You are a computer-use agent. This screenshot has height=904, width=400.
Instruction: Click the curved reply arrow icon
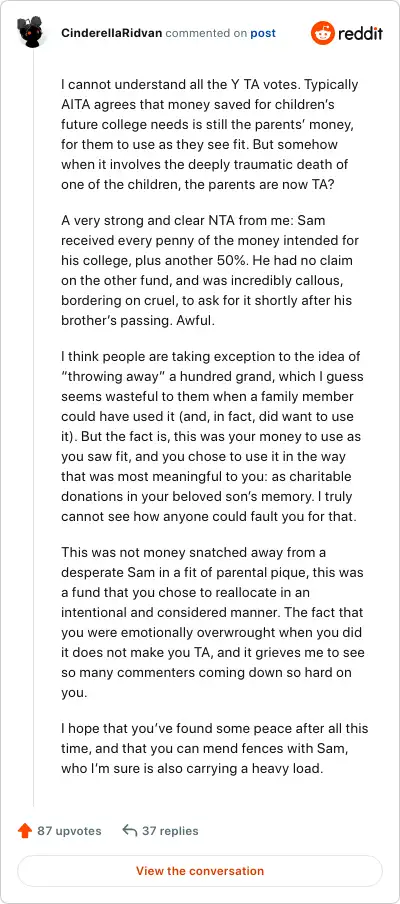coord(130,831)
